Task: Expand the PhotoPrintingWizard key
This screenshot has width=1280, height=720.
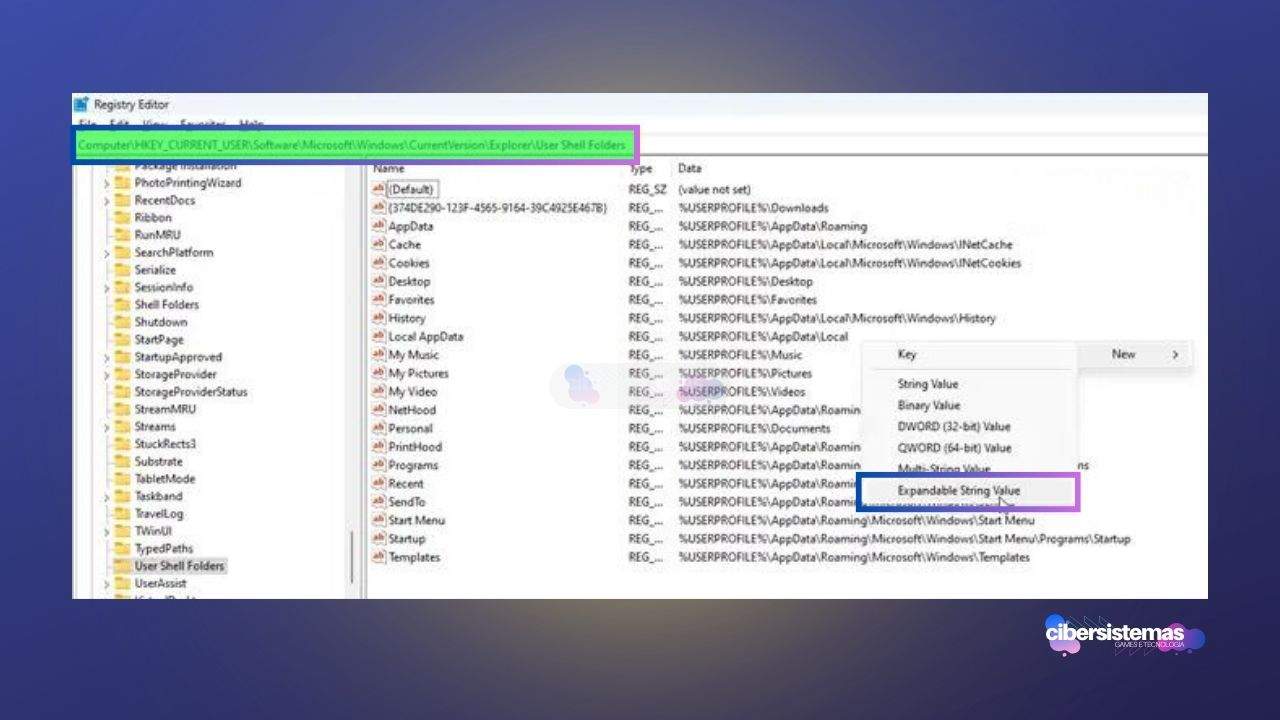Action: click(107, 183)
